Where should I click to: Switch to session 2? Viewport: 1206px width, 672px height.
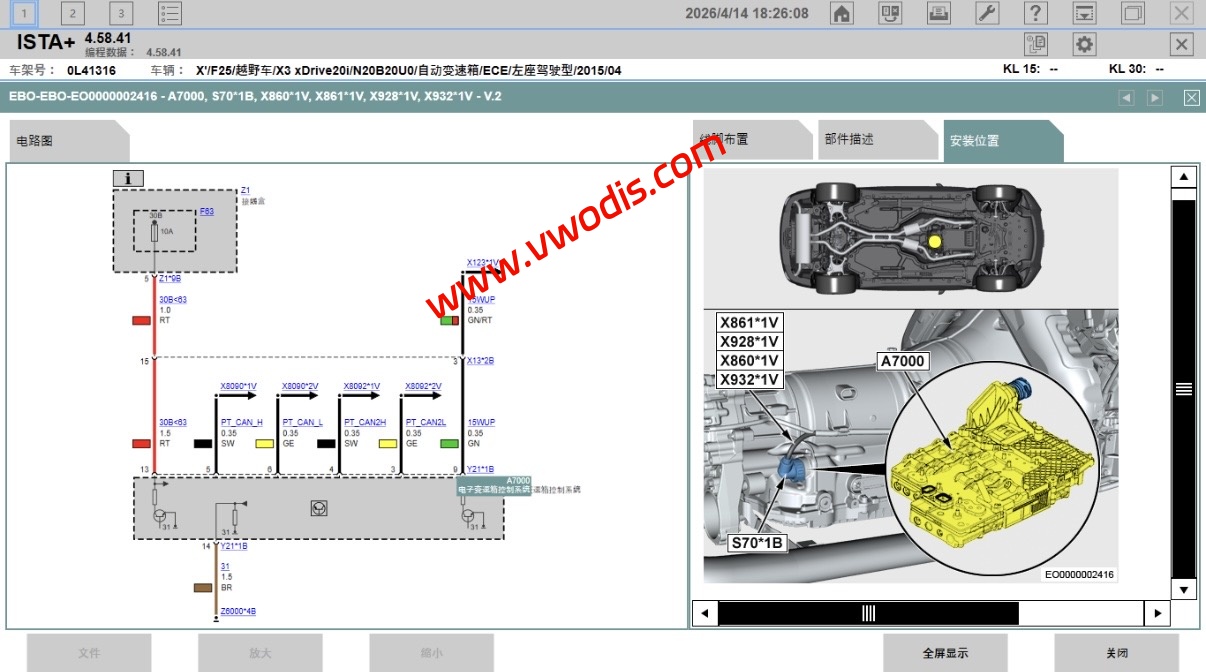pos(72,13)
